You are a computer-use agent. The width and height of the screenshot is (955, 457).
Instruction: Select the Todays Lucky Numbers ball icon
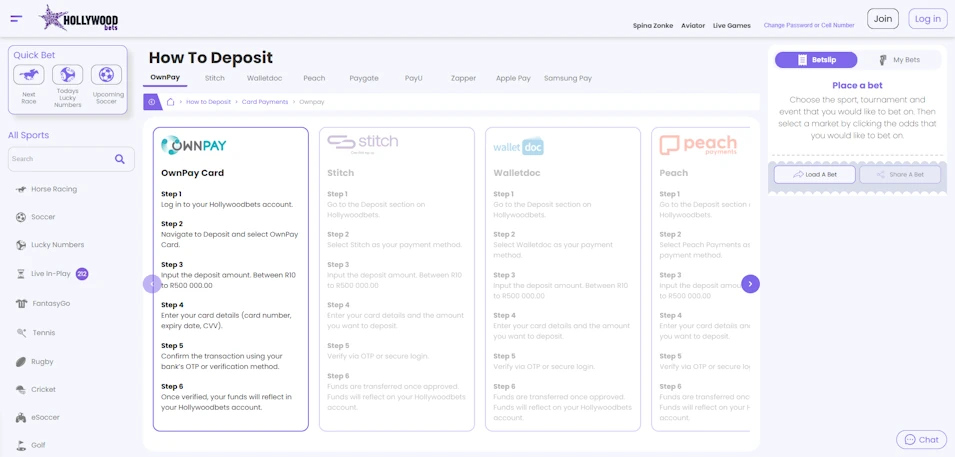tap(68, 74)
